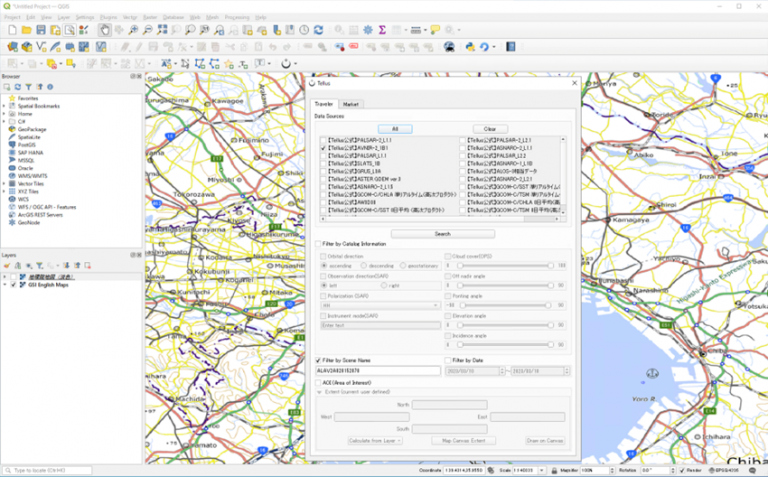Click the Refresh map icon

(x=318, y=30)
